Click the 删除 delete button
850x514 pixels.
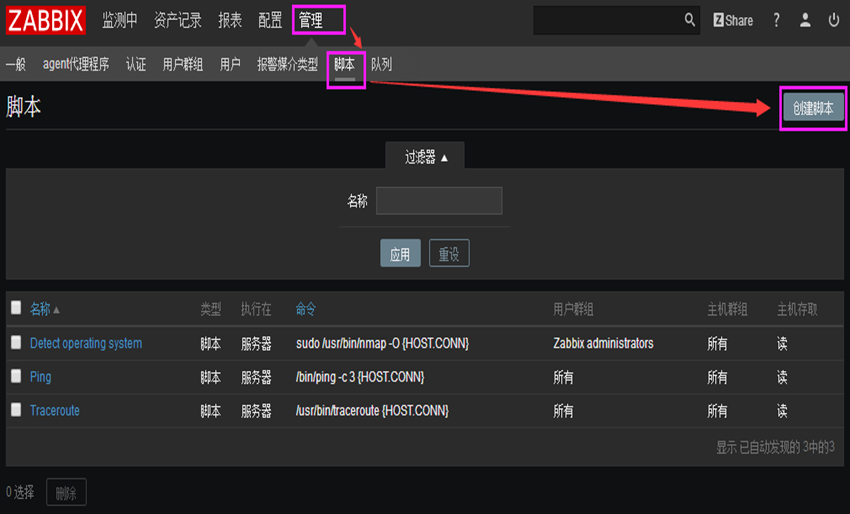click(66, 492)
